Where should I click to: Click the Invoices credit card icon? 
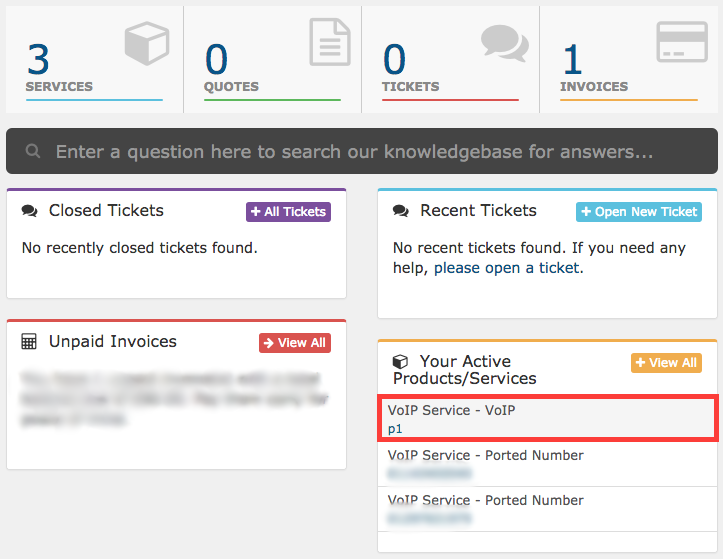click(x=682, y=42)
